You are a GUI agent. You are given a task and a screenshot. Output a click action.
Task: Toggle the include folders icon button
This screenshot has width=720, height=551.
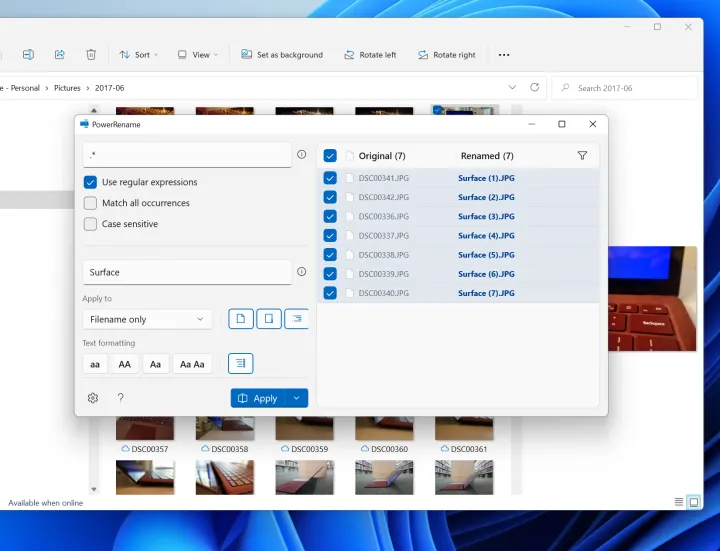click(x=268, y=319)
